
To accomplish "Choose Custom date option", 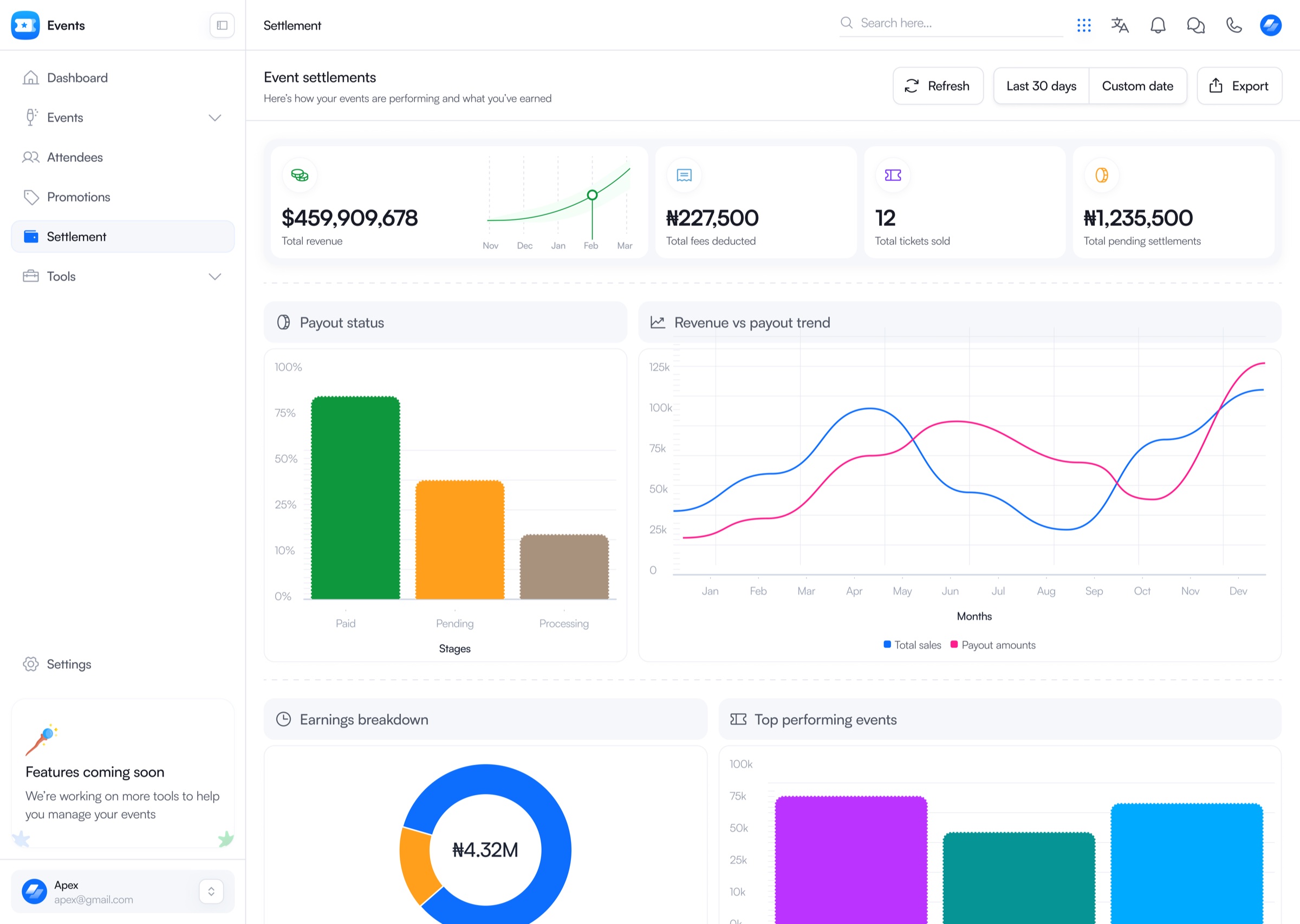I will (x=1137, y=86).
